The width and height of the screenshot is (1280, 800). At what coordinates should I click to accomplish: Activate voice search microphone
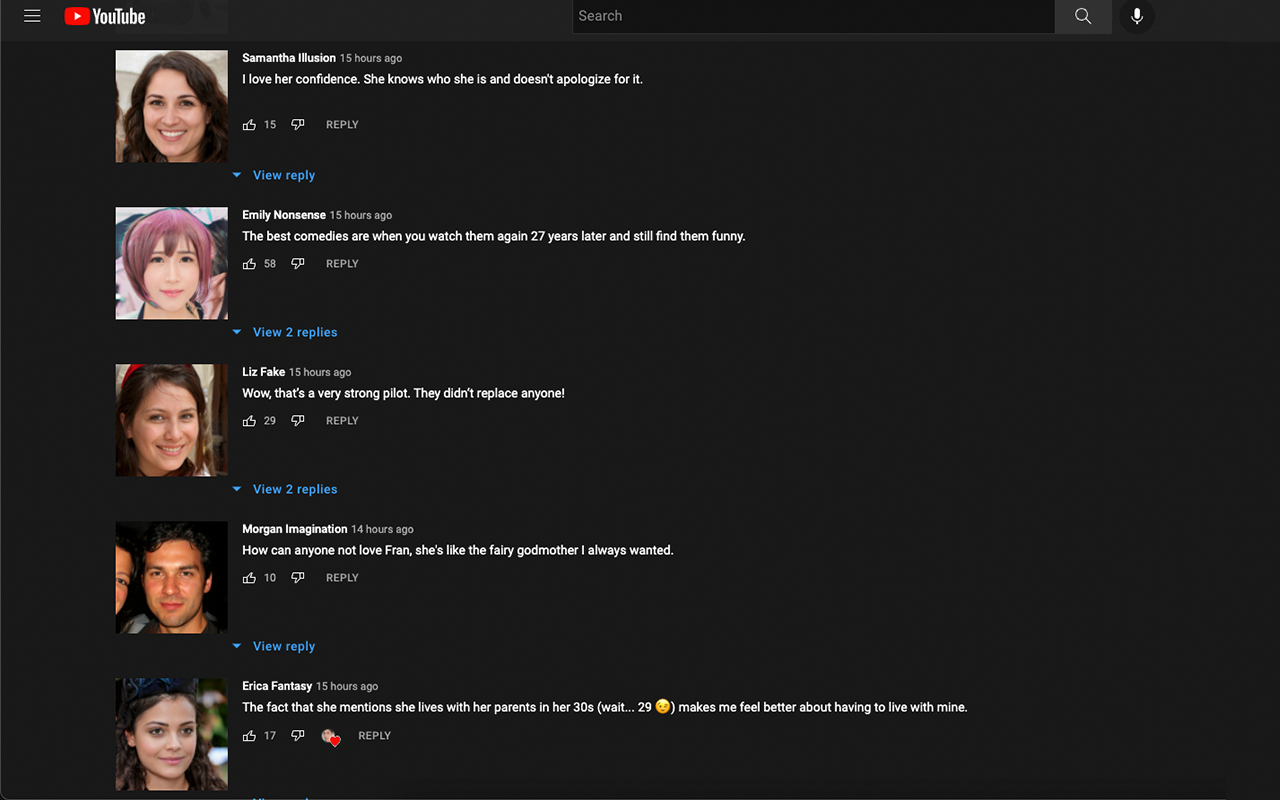coord(1137,16)
